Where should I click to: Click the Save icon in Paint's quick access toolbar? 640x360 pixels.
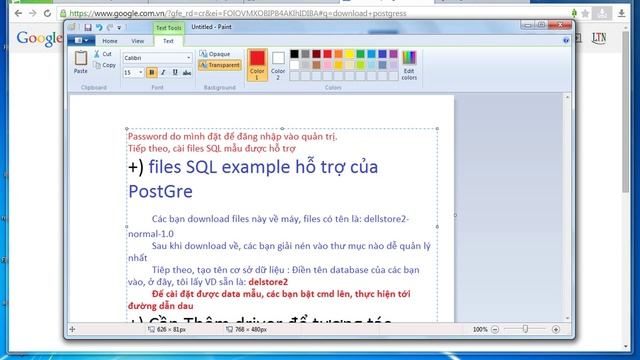88,27
